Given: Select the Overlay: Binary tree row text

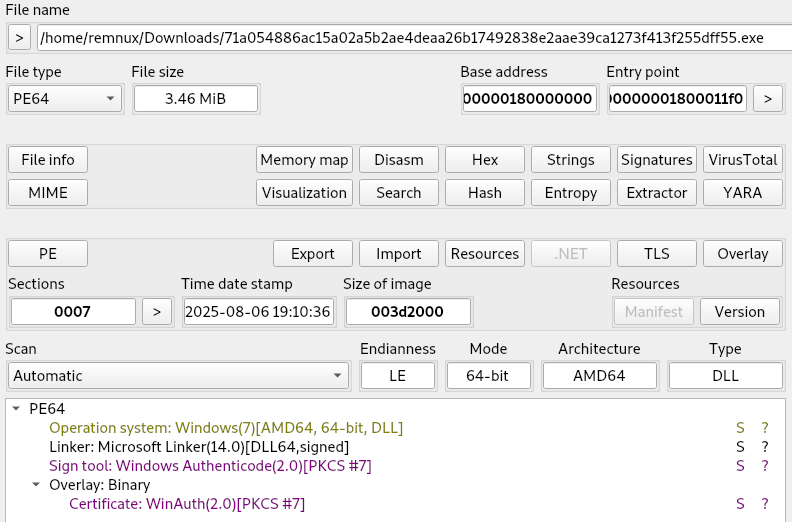Looking at the screenshot, I should [x=100, y=485].
